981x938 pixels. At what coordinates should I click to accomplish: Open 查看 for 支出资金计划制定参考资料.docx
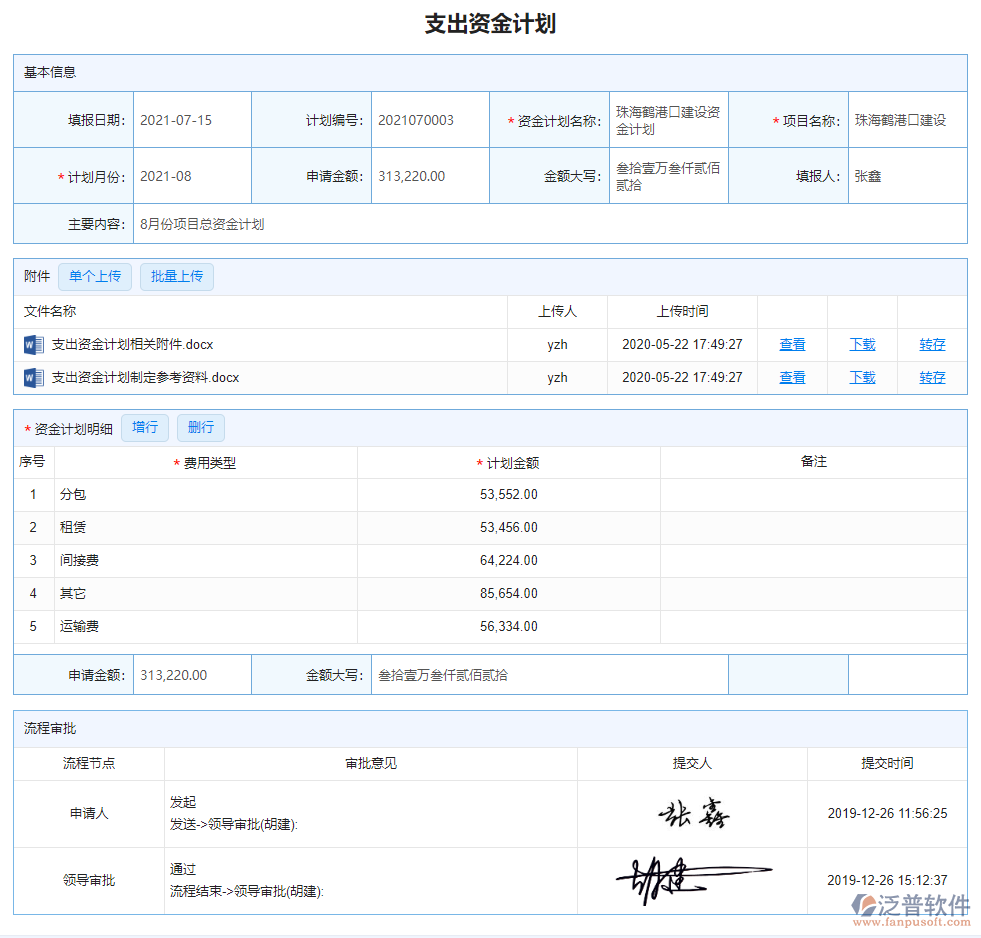pyautogui.click(x=791, y=377)
